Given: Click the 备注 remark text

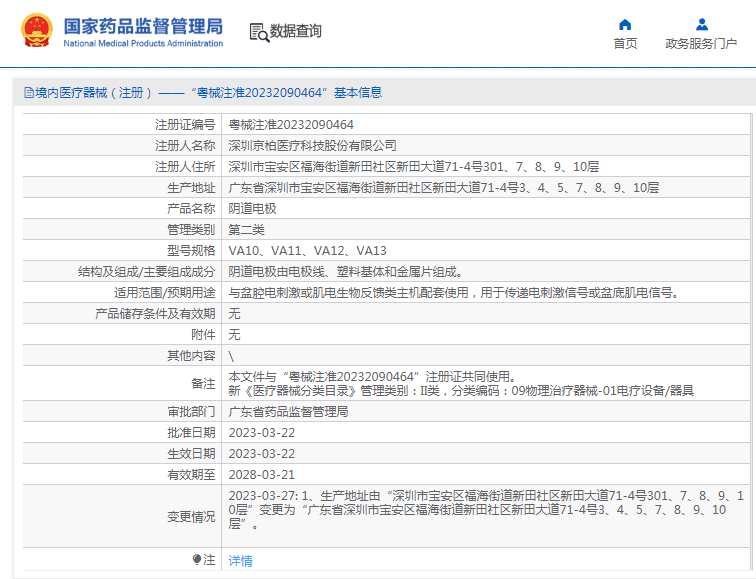Looking at the screenshot, I should [x=461, y=383].
